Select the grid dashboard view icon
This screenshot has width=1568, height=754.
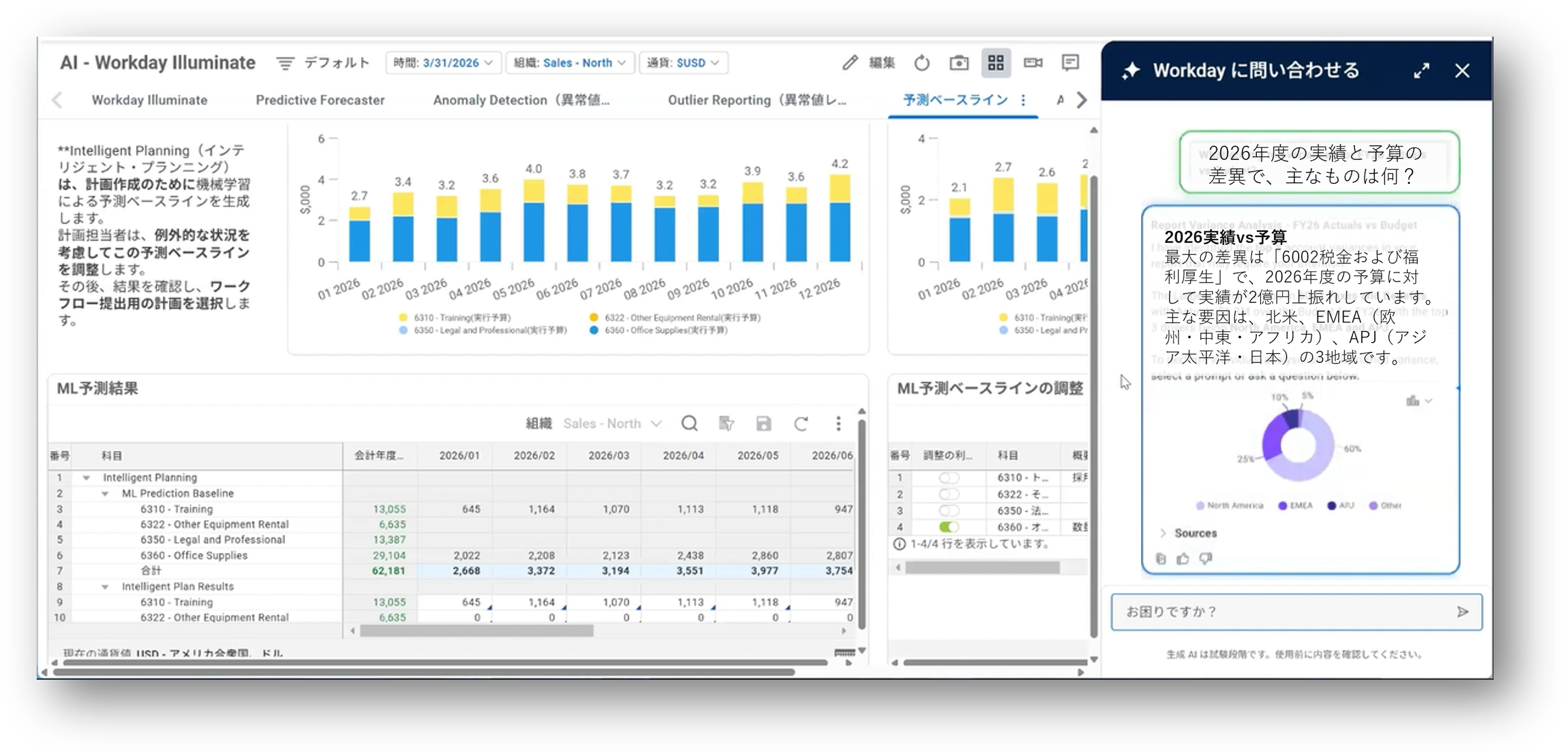pos(996,63)
